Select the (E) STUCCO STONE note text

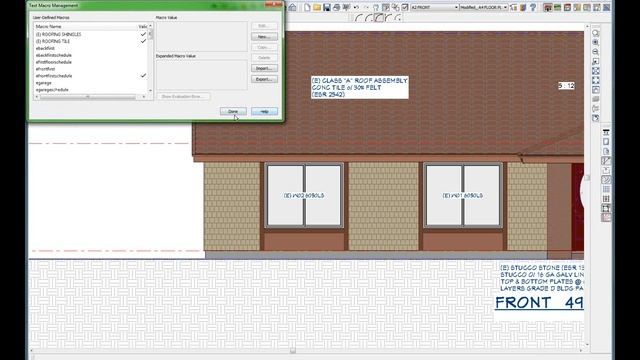[542, 278]
